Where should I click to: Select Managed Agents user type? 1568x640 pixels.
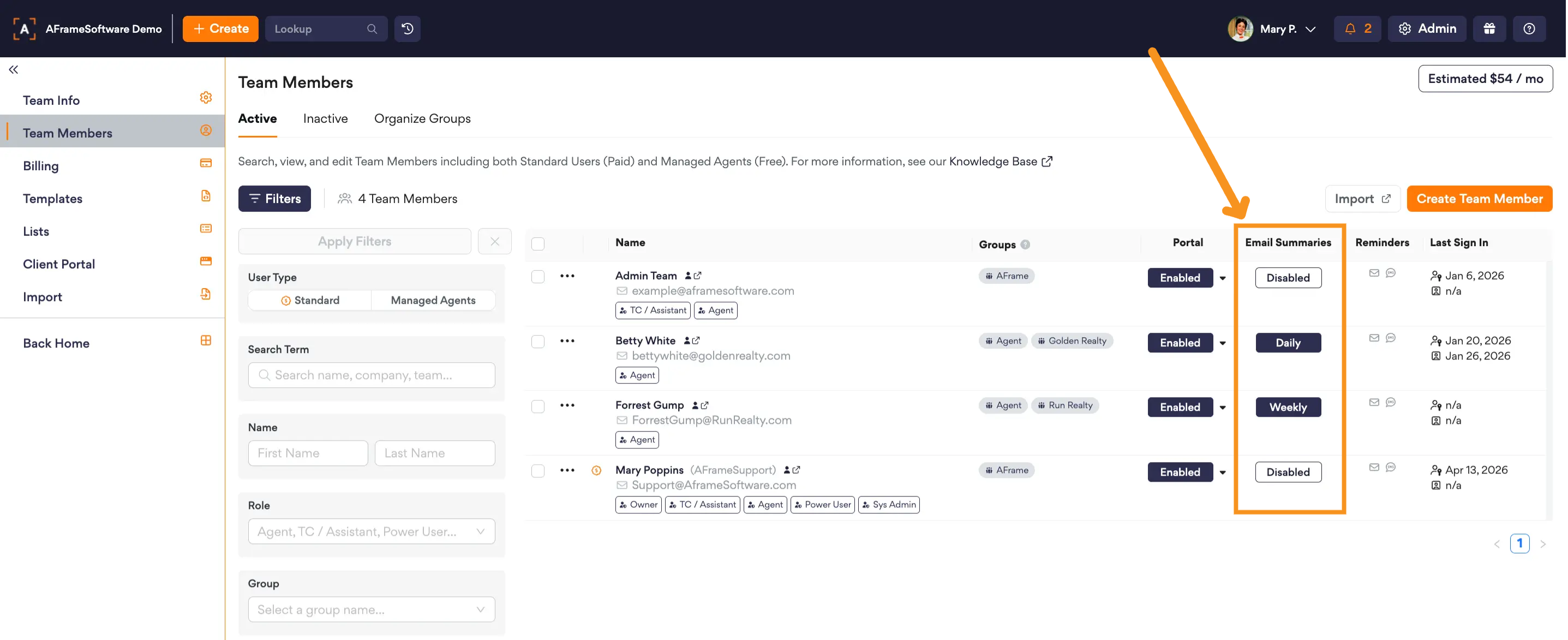coord(433,300)
